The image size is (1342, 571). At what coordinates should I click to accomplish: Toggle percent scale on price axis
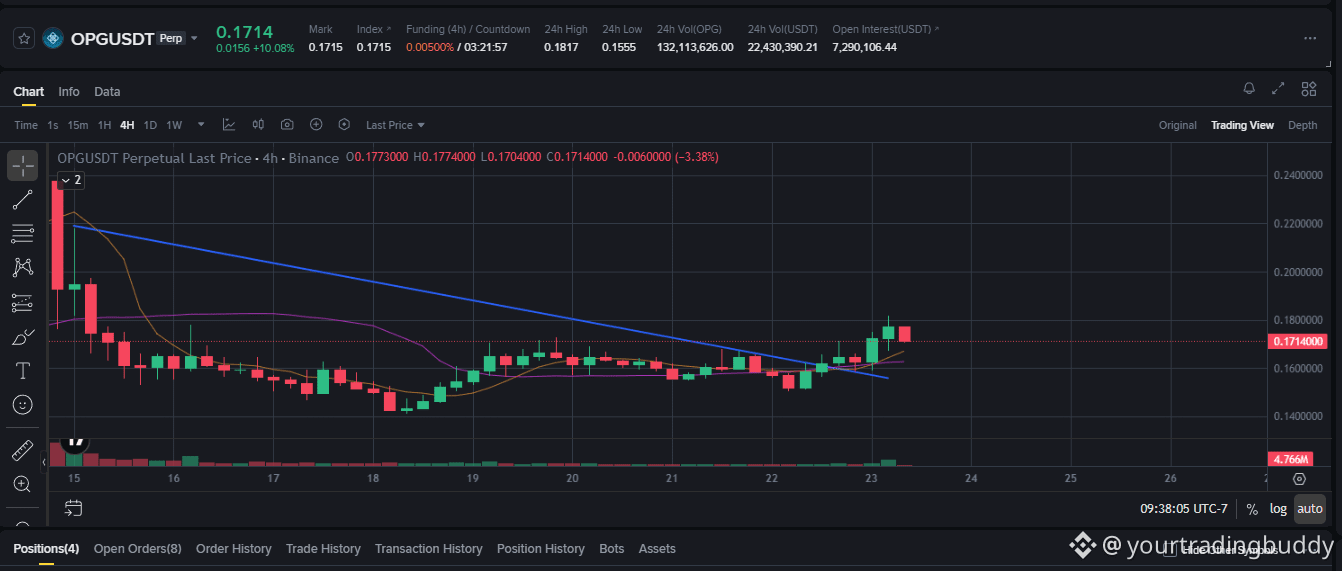click(1252, 509)
